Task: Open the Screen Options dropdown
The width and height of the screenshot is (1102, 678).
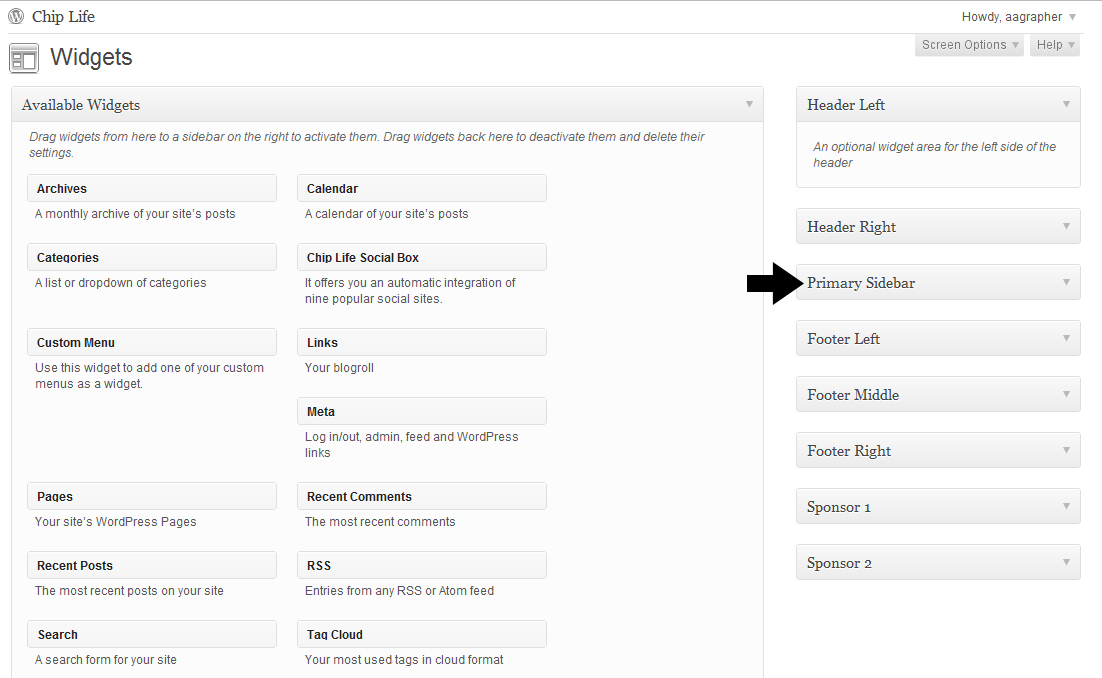Action: (x=967, y=44)
